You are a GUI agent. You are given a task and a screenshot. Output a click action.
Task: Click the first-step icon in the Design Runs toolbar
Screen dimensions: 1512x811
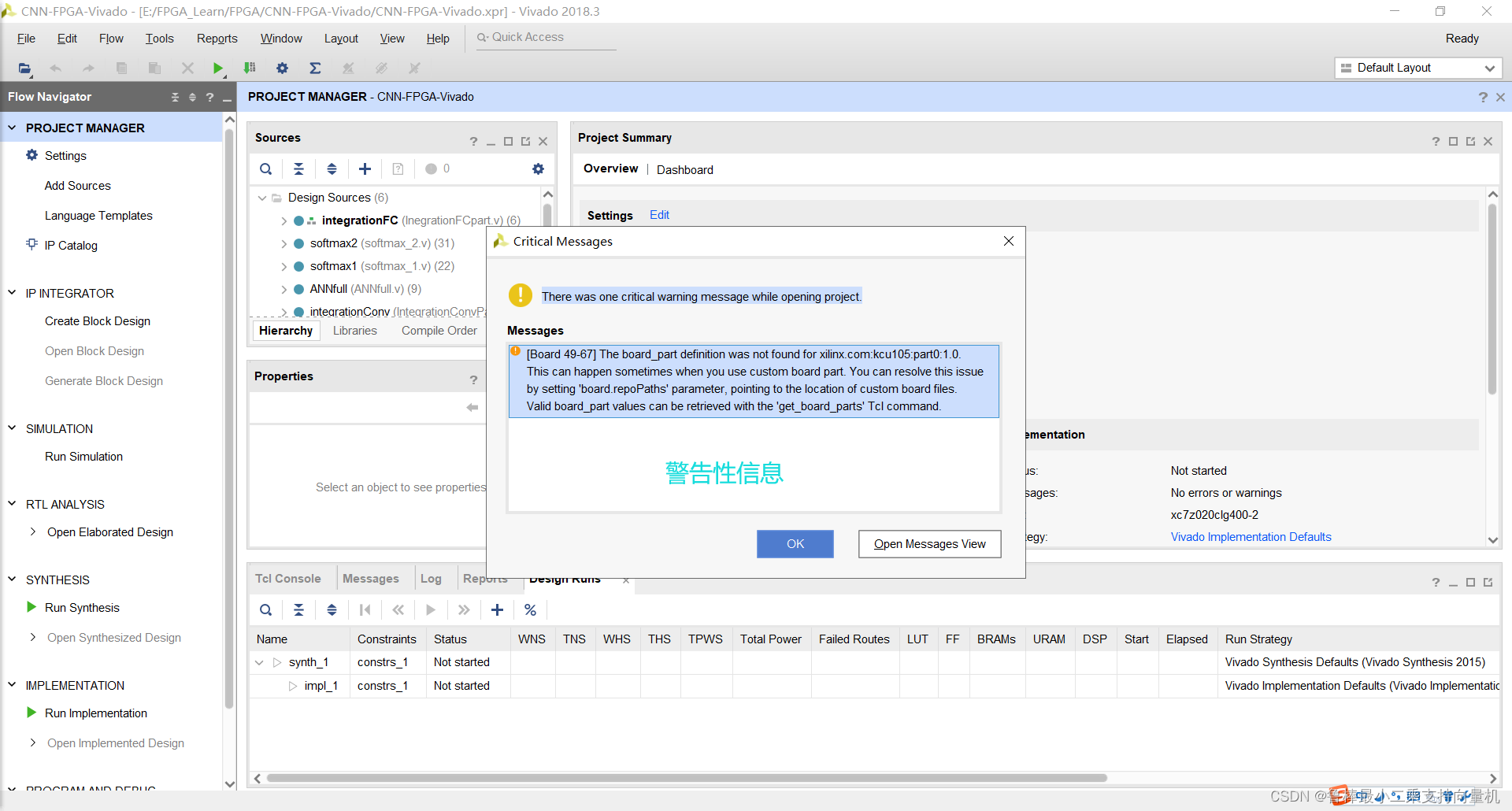pos(365,609)
